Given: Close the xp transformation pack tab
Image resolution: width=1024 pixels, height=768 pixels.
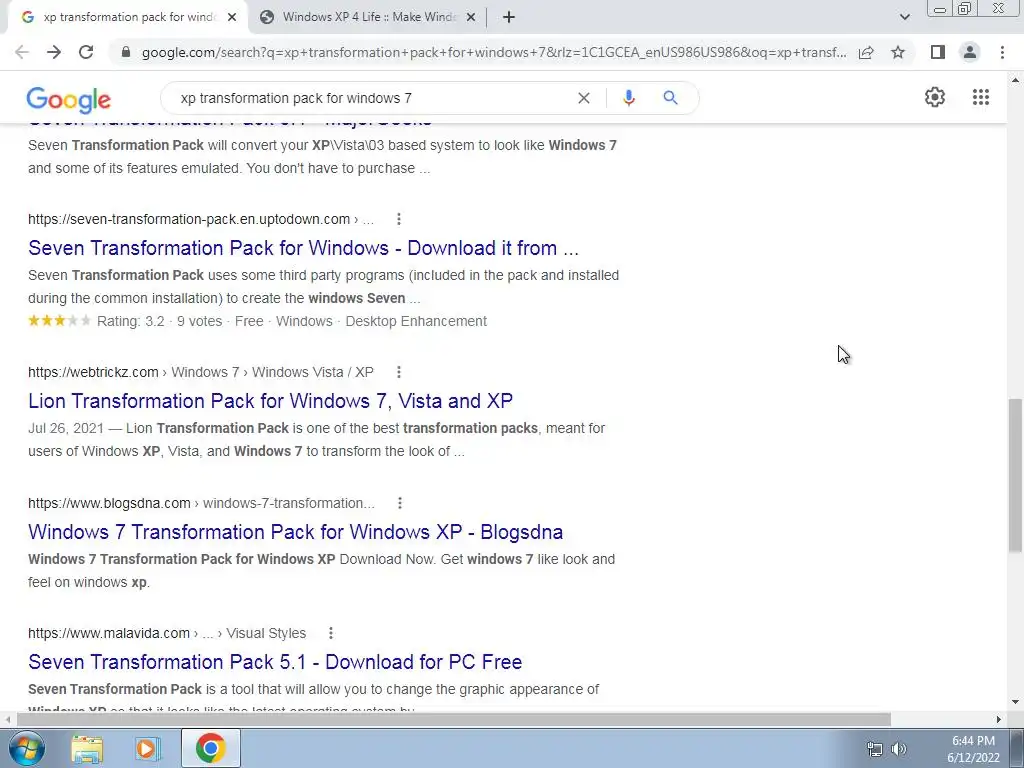Looking at the screenshot, I should pyautogui.click(x=232, y=18).
